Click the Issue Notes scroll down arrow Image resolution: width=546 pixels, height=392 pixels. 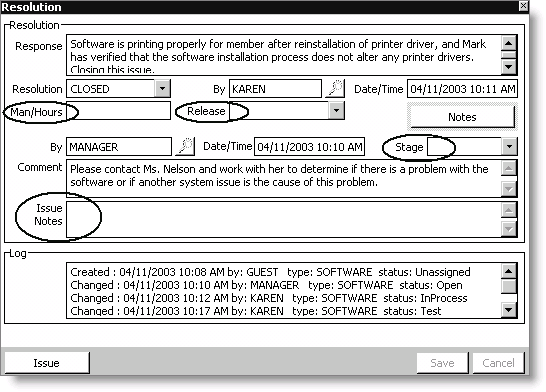(x=509, y=229)
